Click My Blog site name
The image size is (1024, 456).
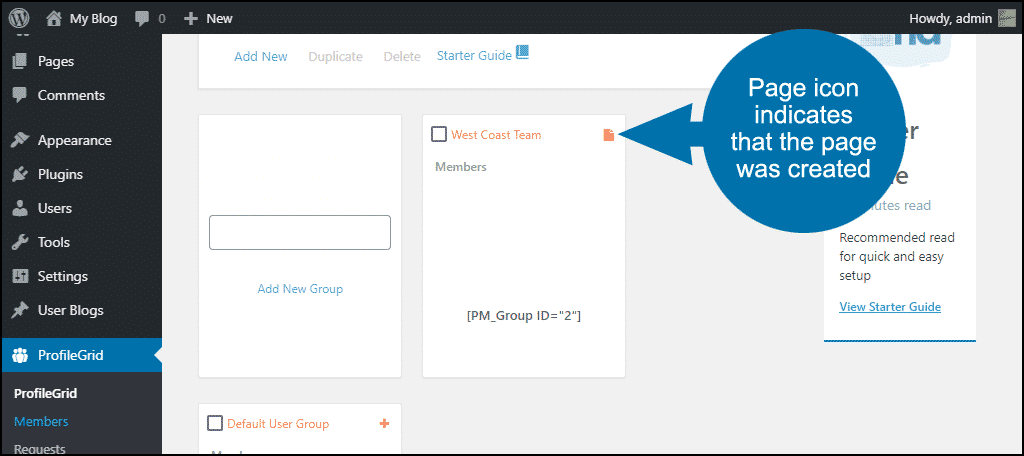(x=93, y=19)
